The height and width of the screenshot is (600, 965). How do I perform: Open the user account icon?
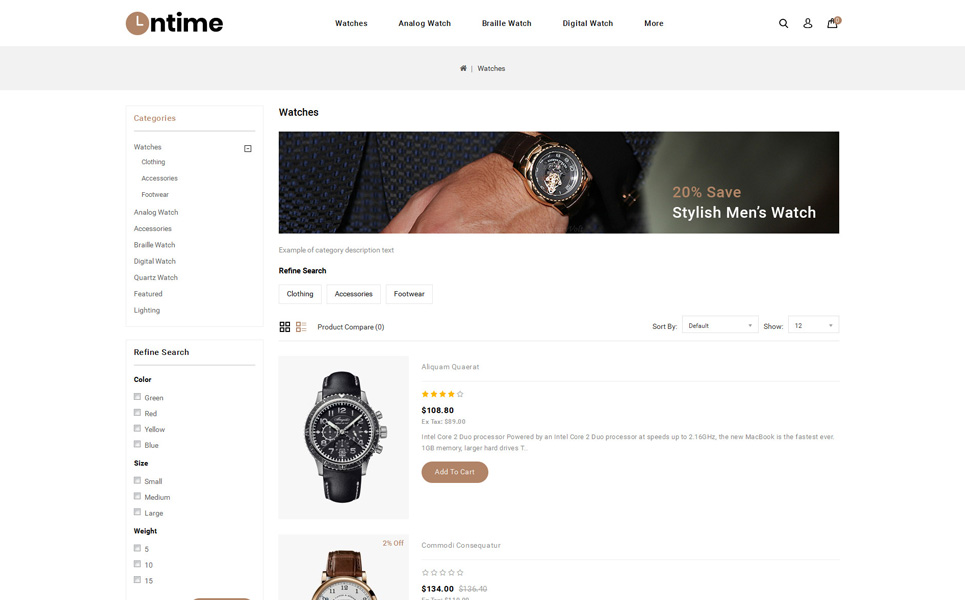pyautogui.click(x=807, y=23)
